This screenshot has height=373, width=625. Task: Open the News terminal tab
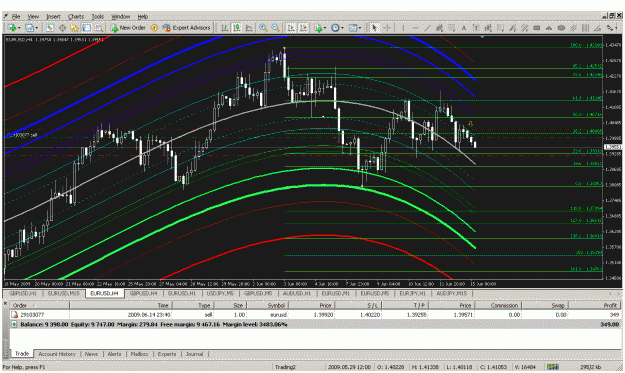tap(91, 354)
